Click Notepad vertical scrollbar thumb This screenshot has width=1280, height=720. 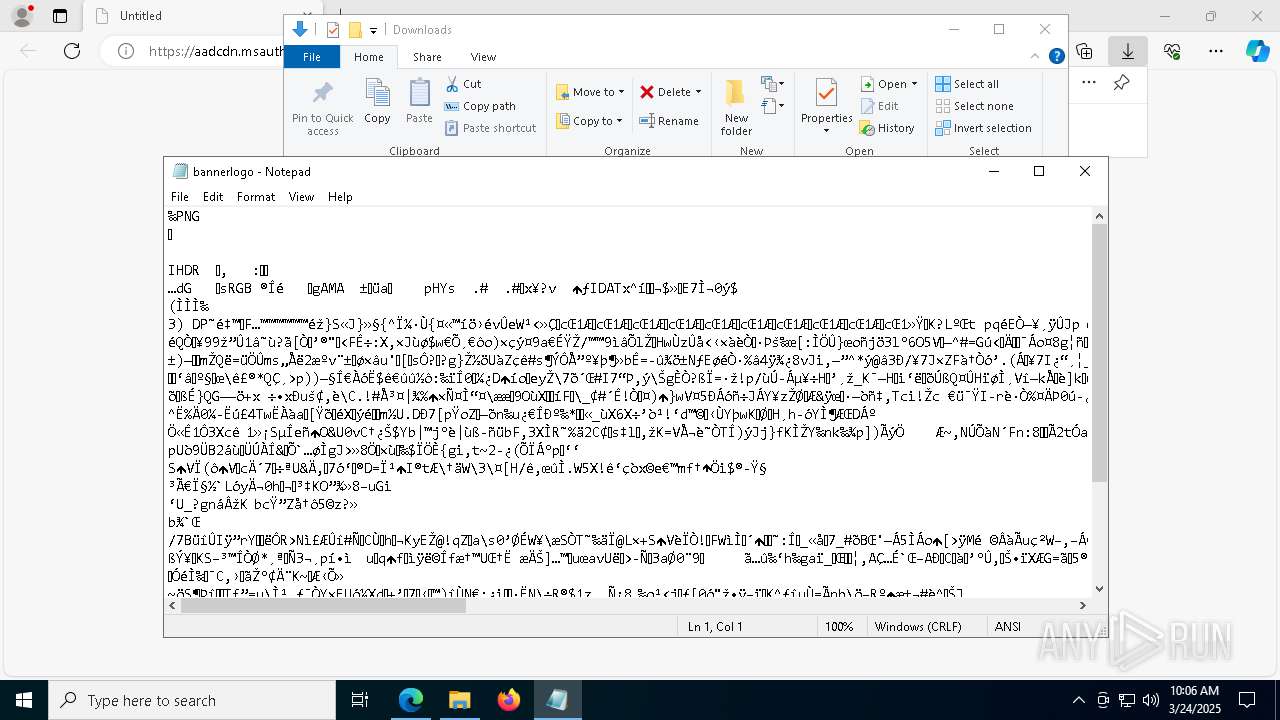[x=1099, y=352]
